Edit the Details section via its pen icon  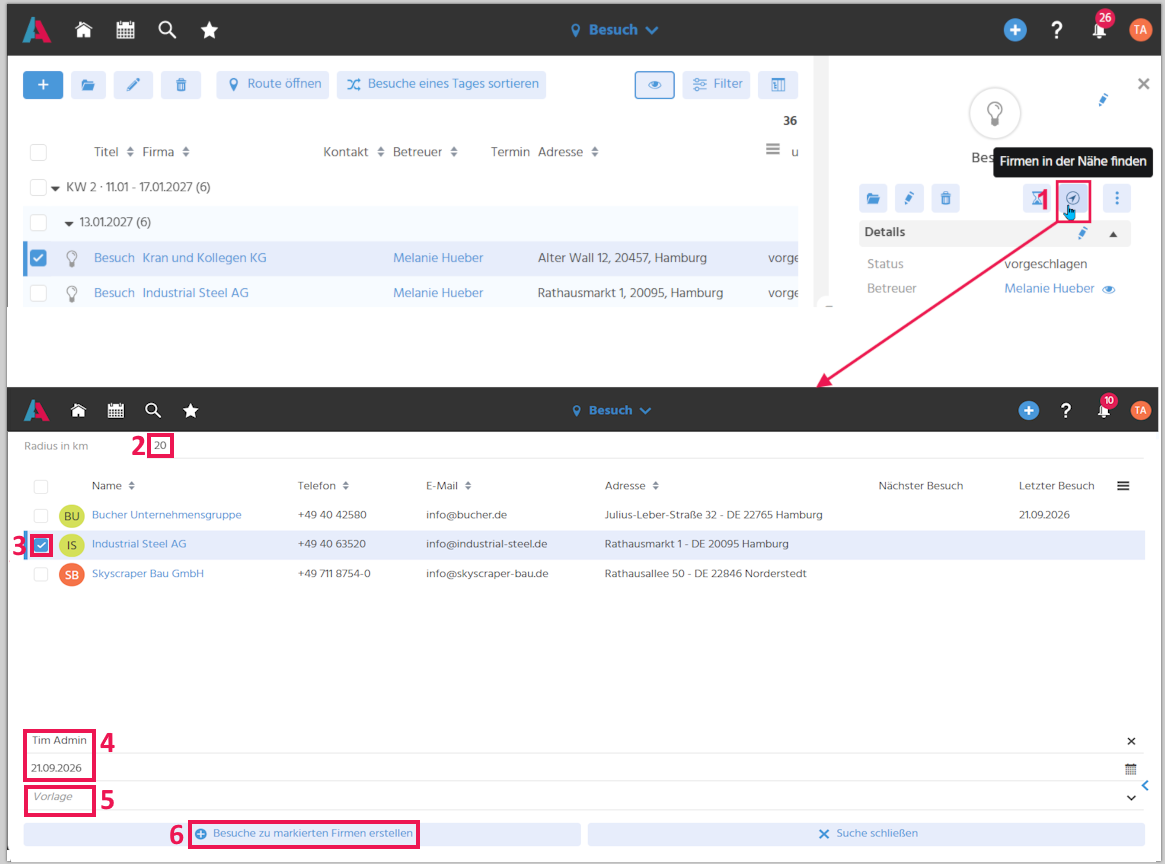coord(1083,233)
